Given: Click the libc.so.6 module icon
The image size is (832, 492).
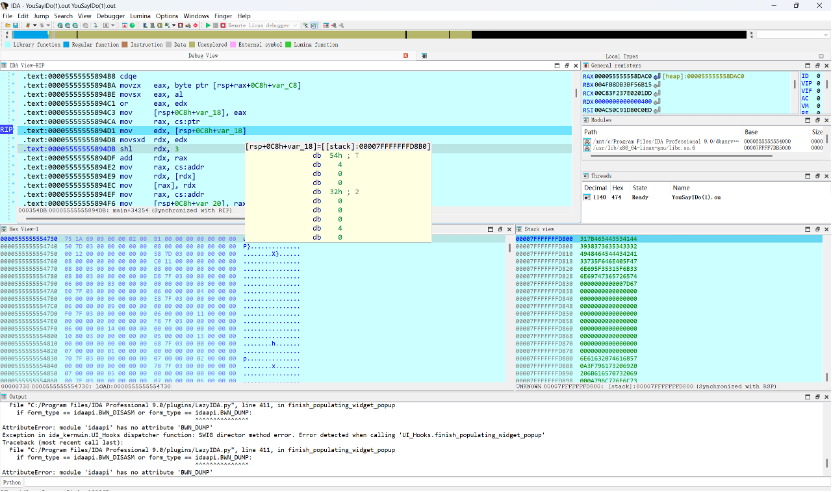Looking at the screenshot, I should coord(587,149).
